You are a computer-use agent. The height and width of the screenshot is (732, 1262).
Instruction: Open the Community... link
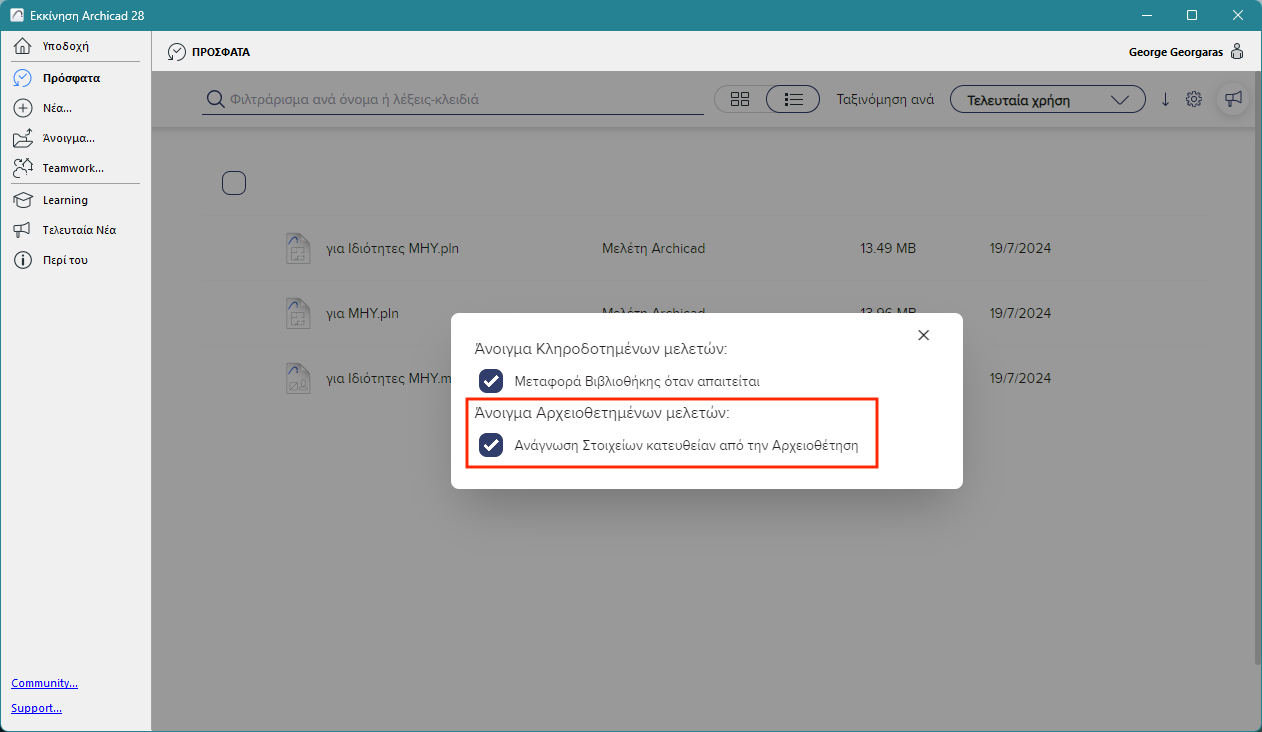click(44, 683)
